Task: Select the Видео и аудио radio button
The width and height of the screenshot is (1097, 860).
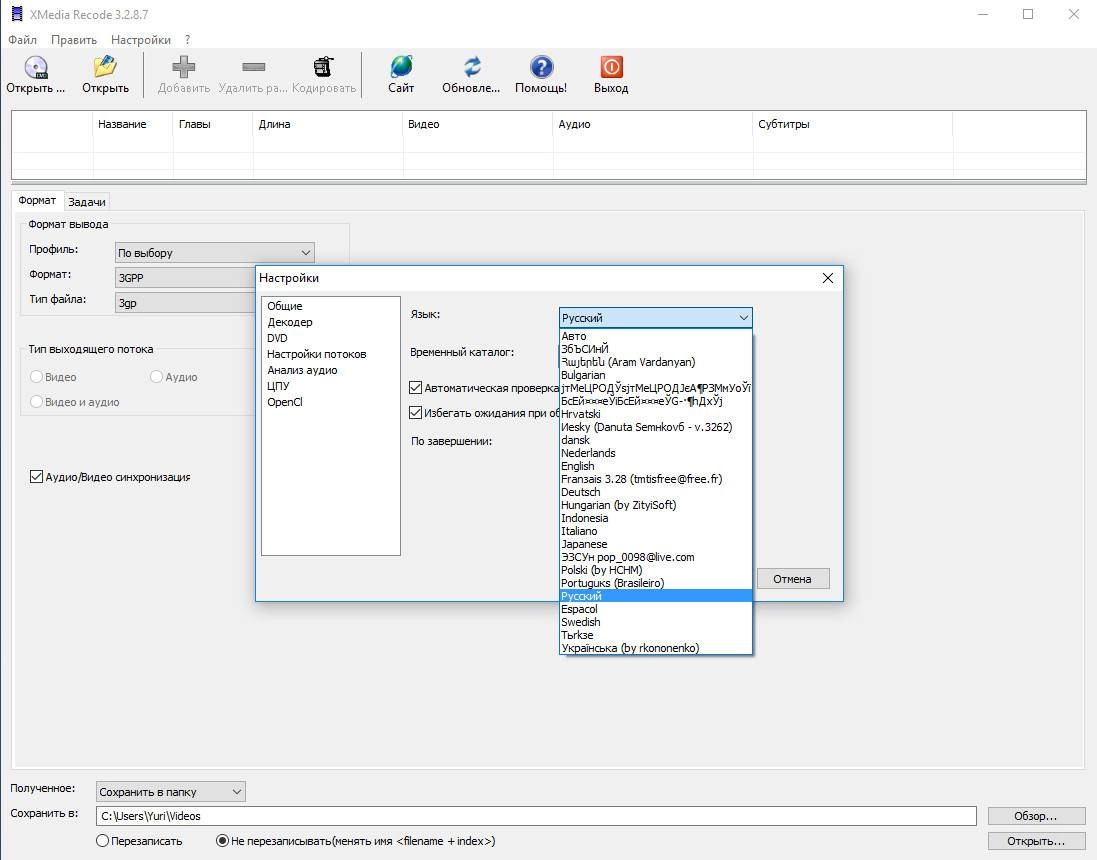Action: [x=36, y=402]
